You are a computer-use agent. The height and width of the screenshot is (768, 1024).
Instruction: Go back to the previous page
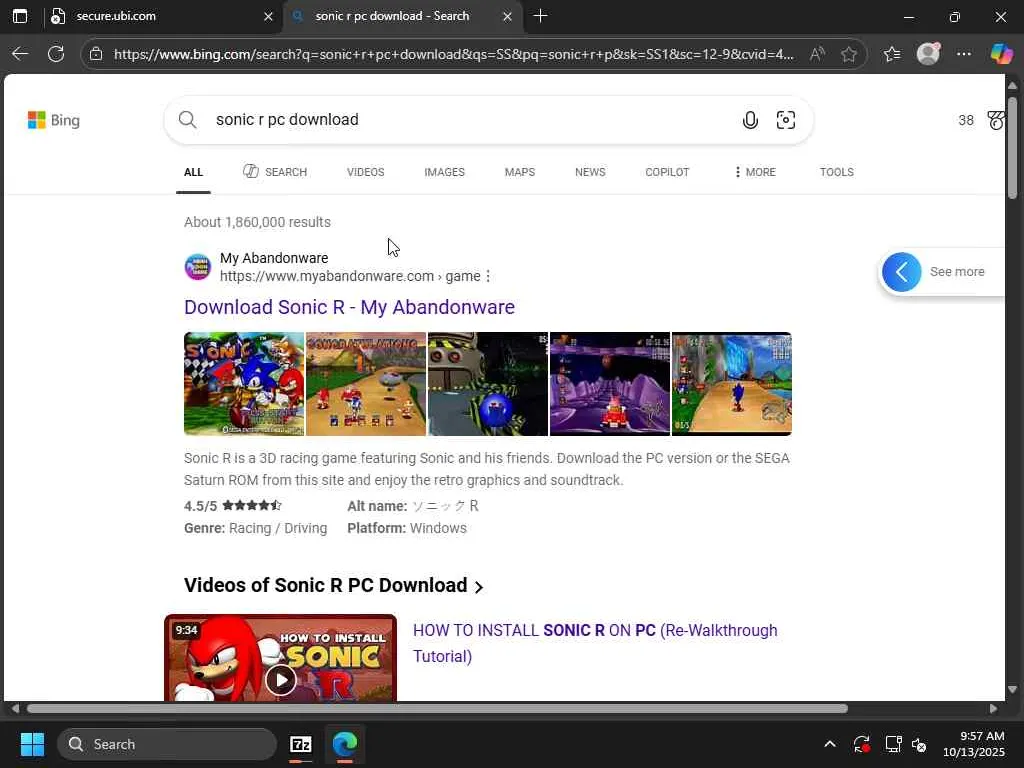(x=20, y=54)
